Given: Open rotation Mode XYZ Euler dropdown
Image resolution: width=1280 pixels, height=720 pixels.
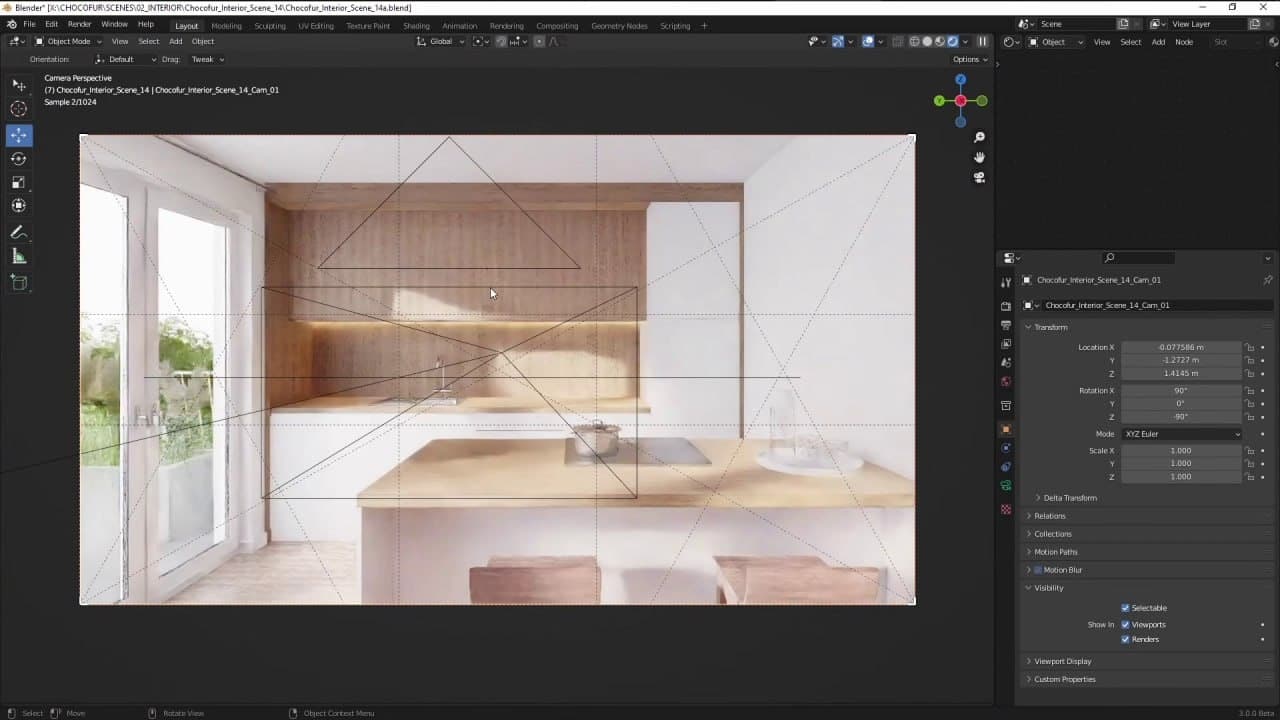Looking at the screenshot, I should click(1182, 434).
